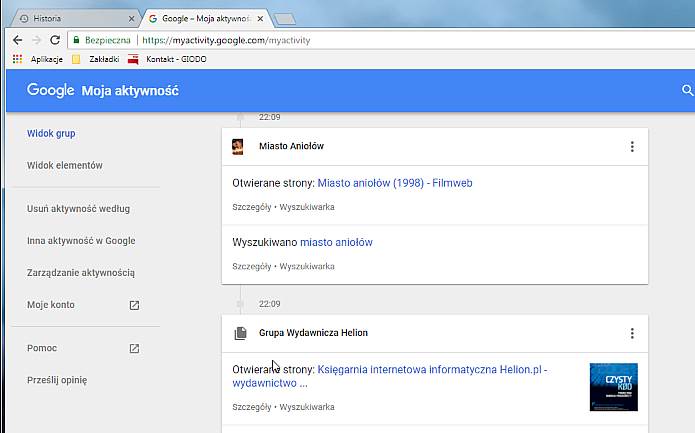Open Zarządzanie aktywnością in sidebar

click(81, 273)
